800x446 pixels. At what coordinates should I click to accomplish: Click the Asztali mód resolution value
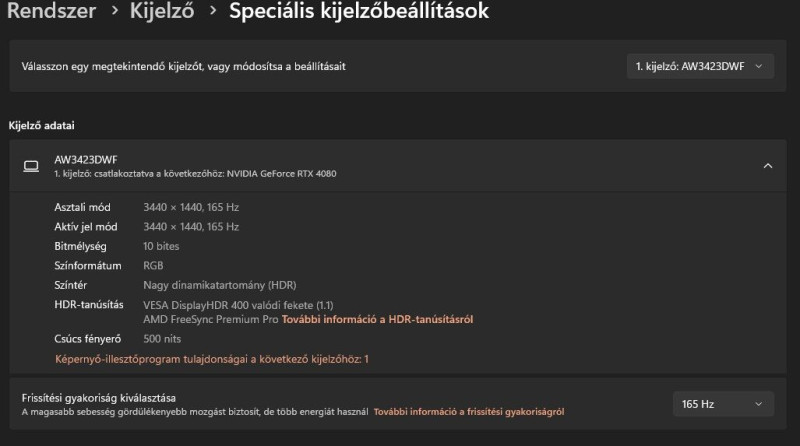(191, 207)
